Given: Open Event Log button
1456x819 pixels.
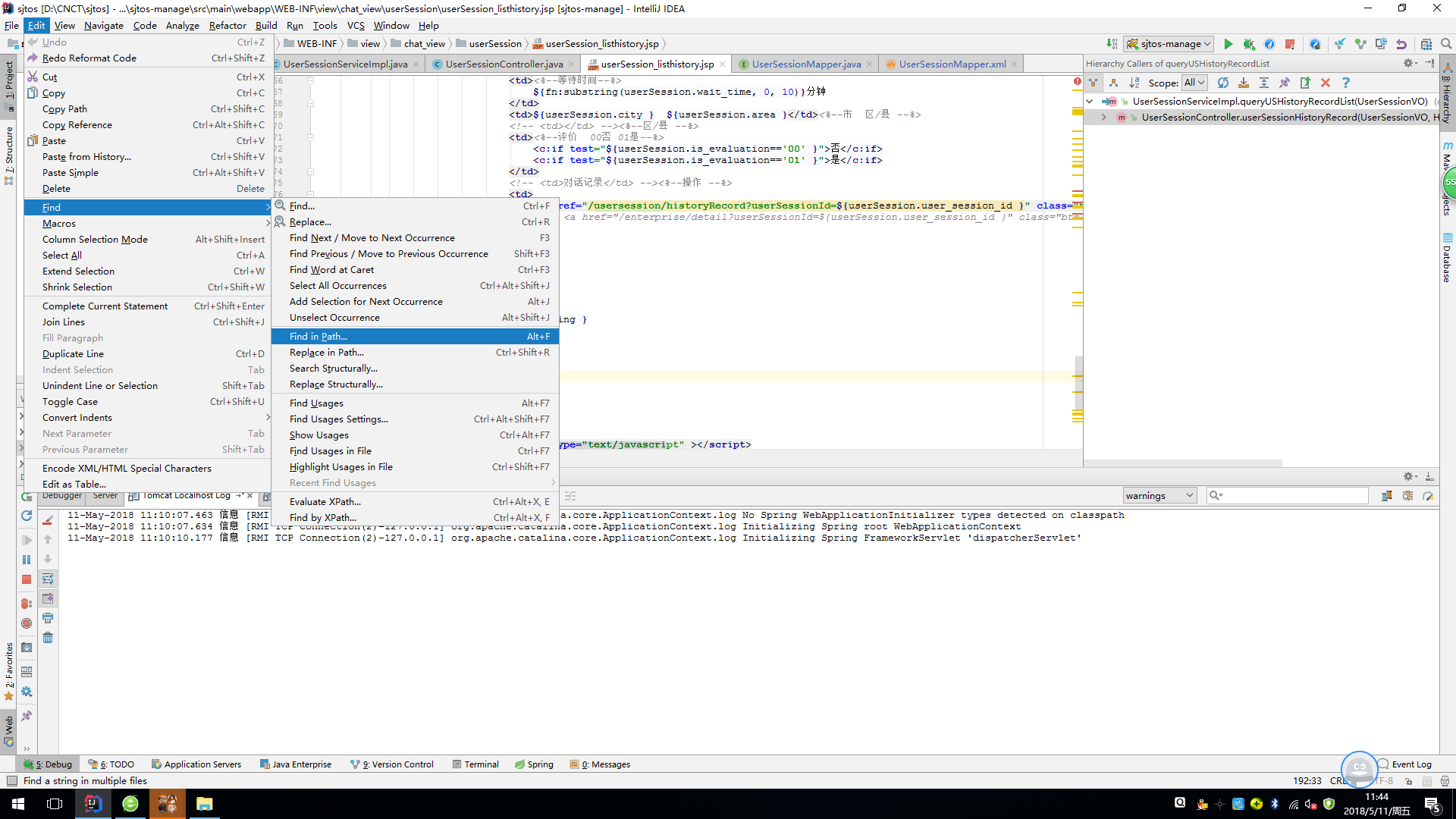Looking at the screenshot, I should pyautogui.click(x=1405, y=764).
